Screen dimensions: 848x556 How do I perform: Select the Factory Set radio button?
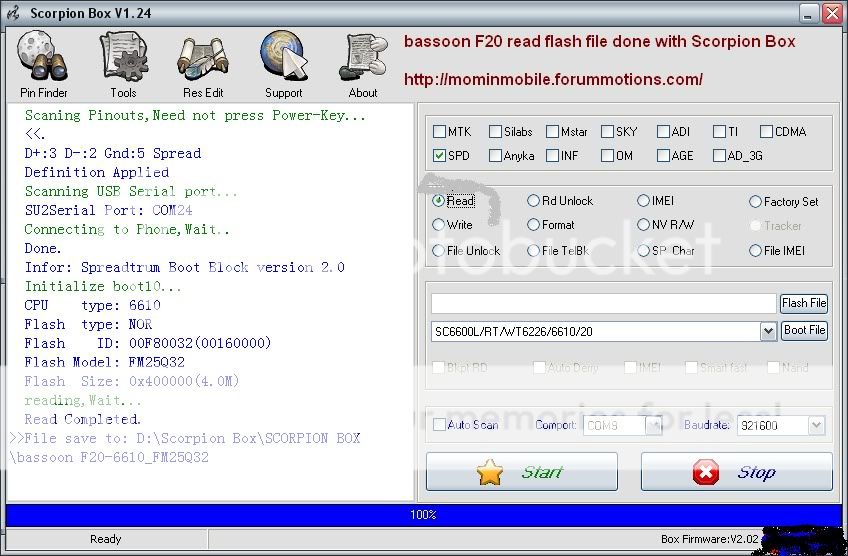755,202
